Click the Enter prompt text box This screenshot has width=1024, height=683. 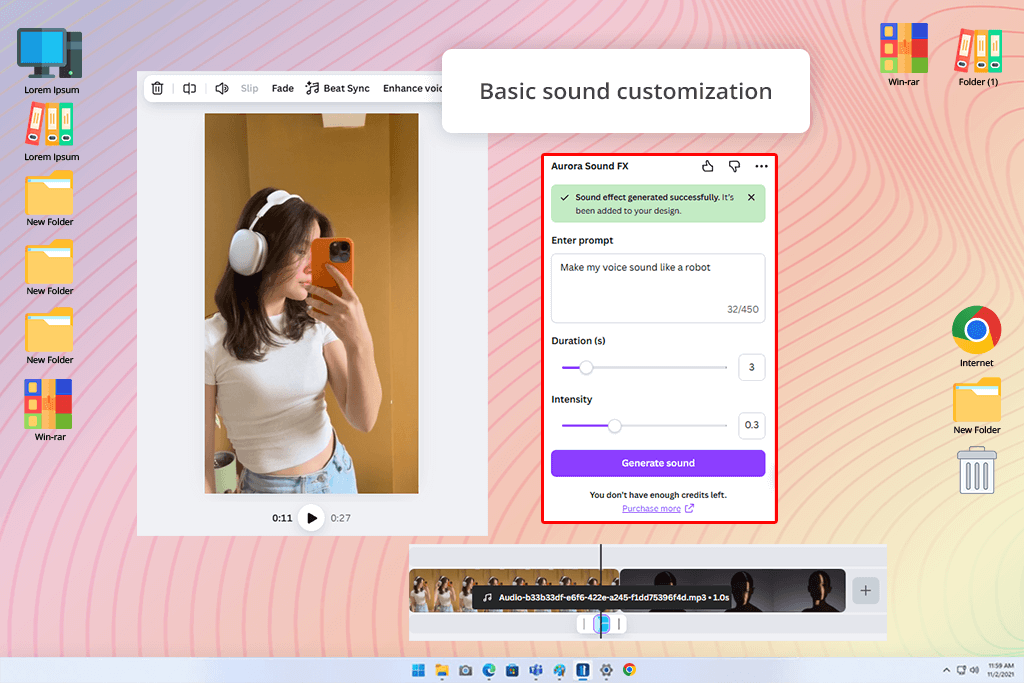[658, 288]
